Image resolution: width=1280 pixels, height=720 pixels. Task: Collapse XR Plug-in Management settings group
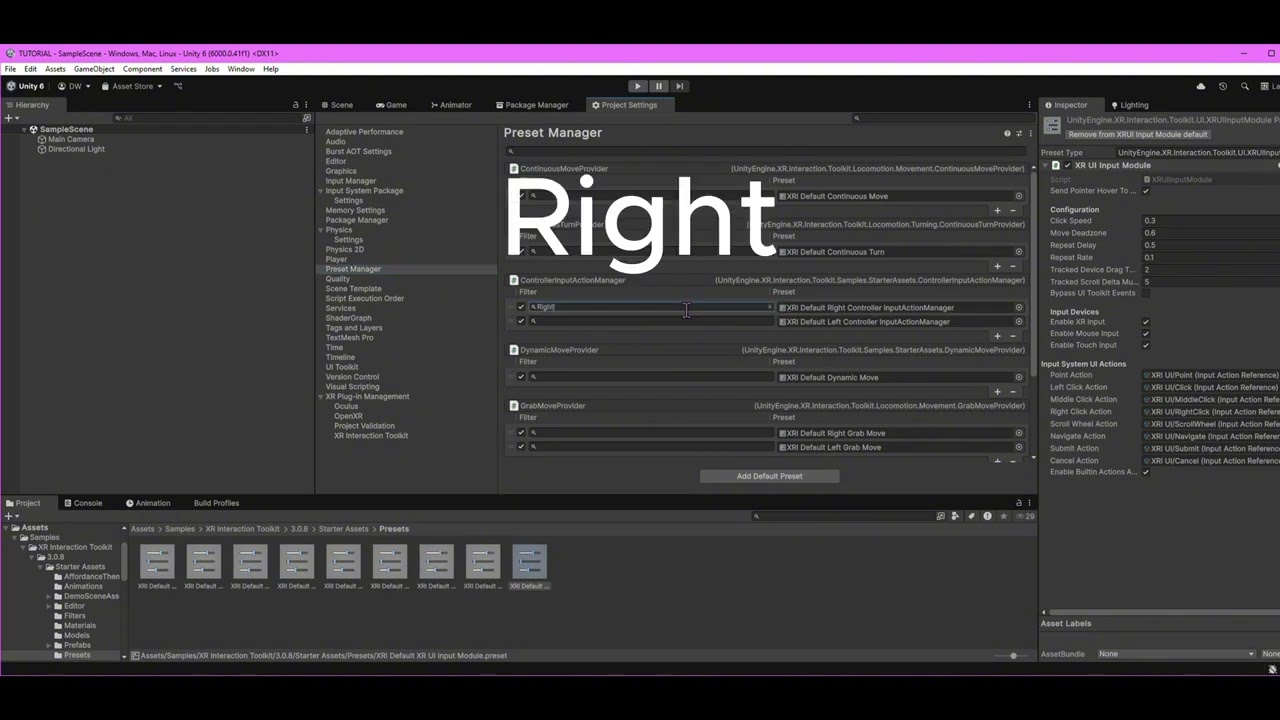point(321,397)
